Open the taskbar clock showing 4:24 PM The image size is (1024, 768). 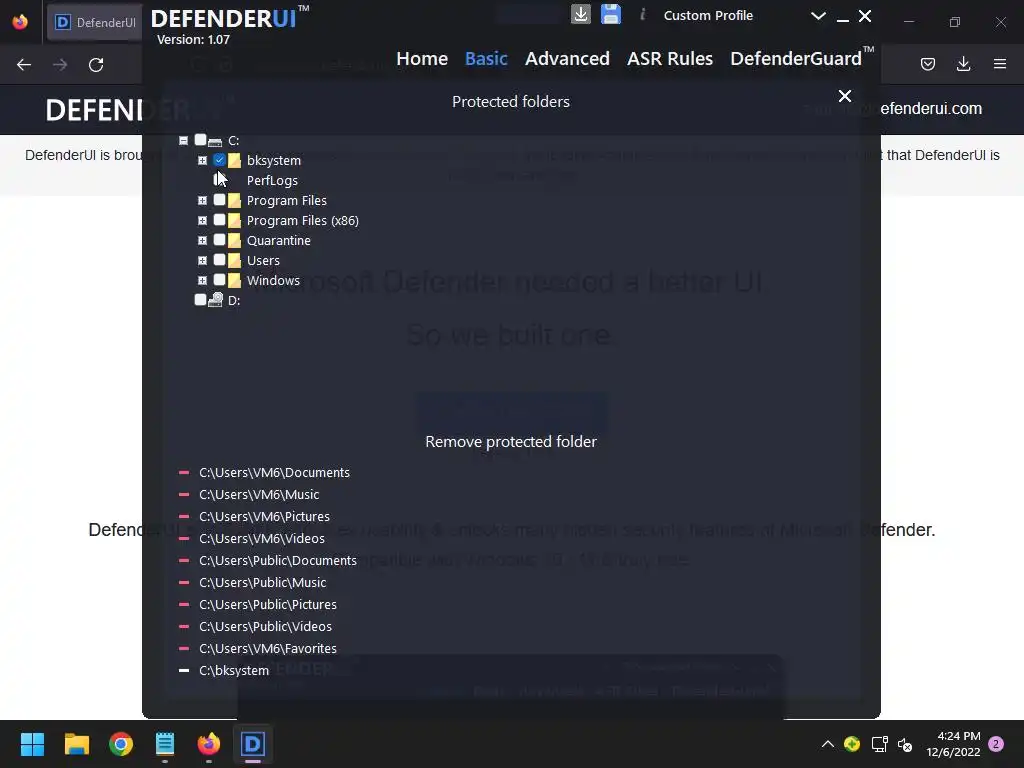(x=953, y=744)
